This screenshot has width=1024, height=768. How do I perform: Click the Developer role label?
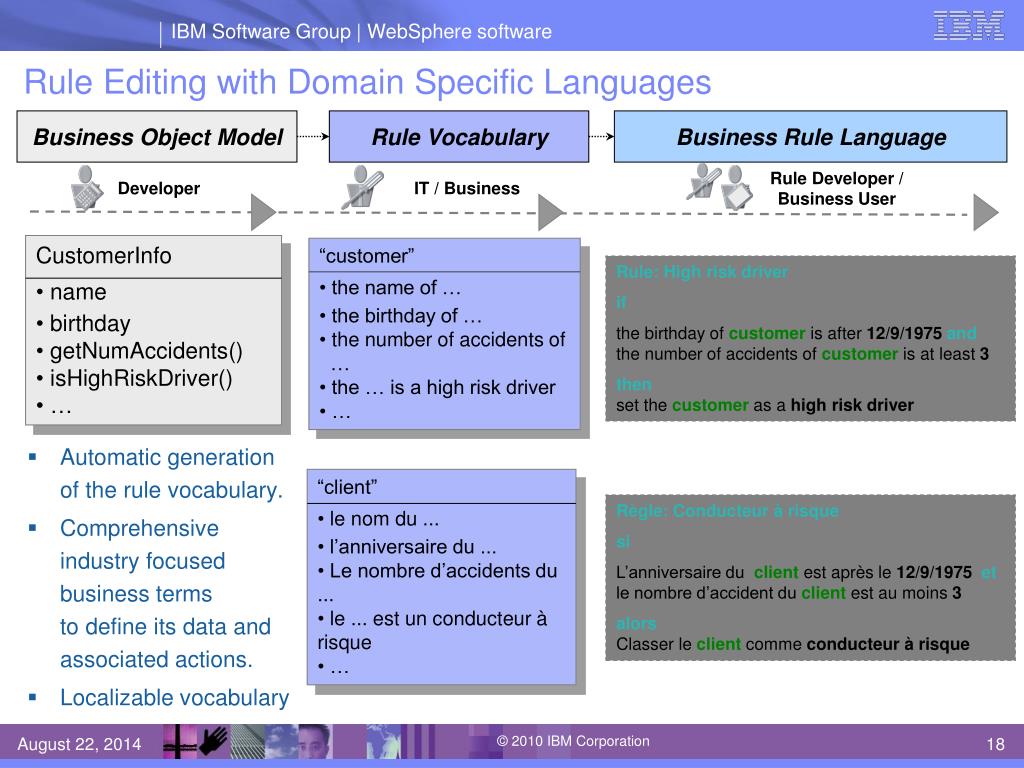click(x=159, y=188)
